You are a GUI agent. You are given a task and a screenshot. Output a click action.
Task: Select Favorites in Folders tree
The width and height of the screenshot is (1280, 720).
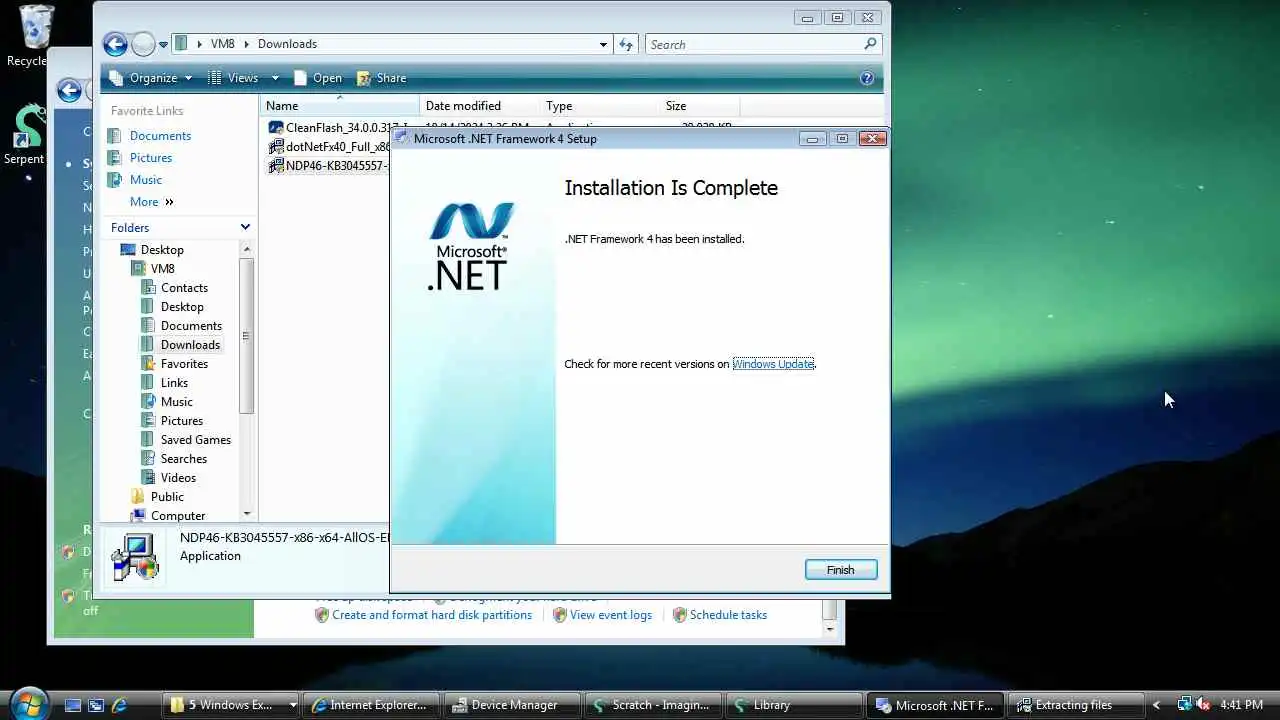(184, 364)
